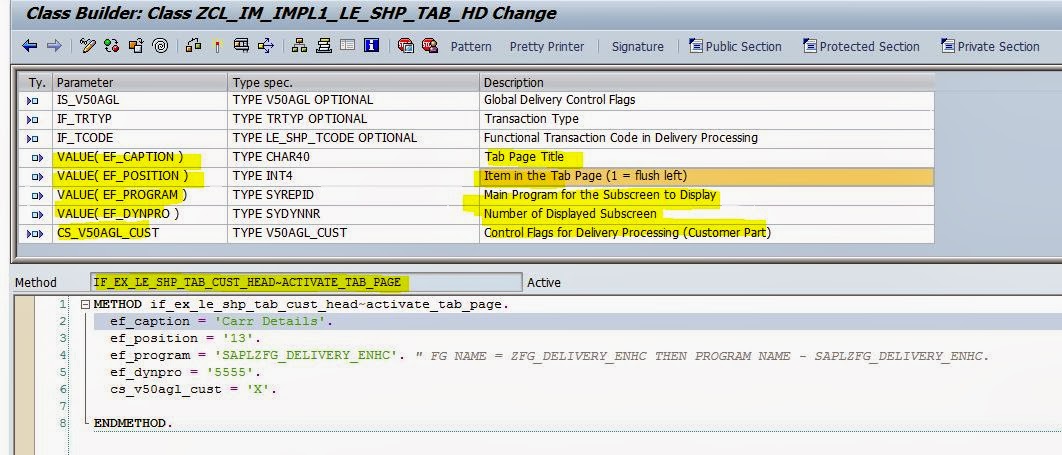The width and height of the screenshot is (1062, 455).
Task: Click TYPE INT4 type spec
Action: (x=262, y=176)
